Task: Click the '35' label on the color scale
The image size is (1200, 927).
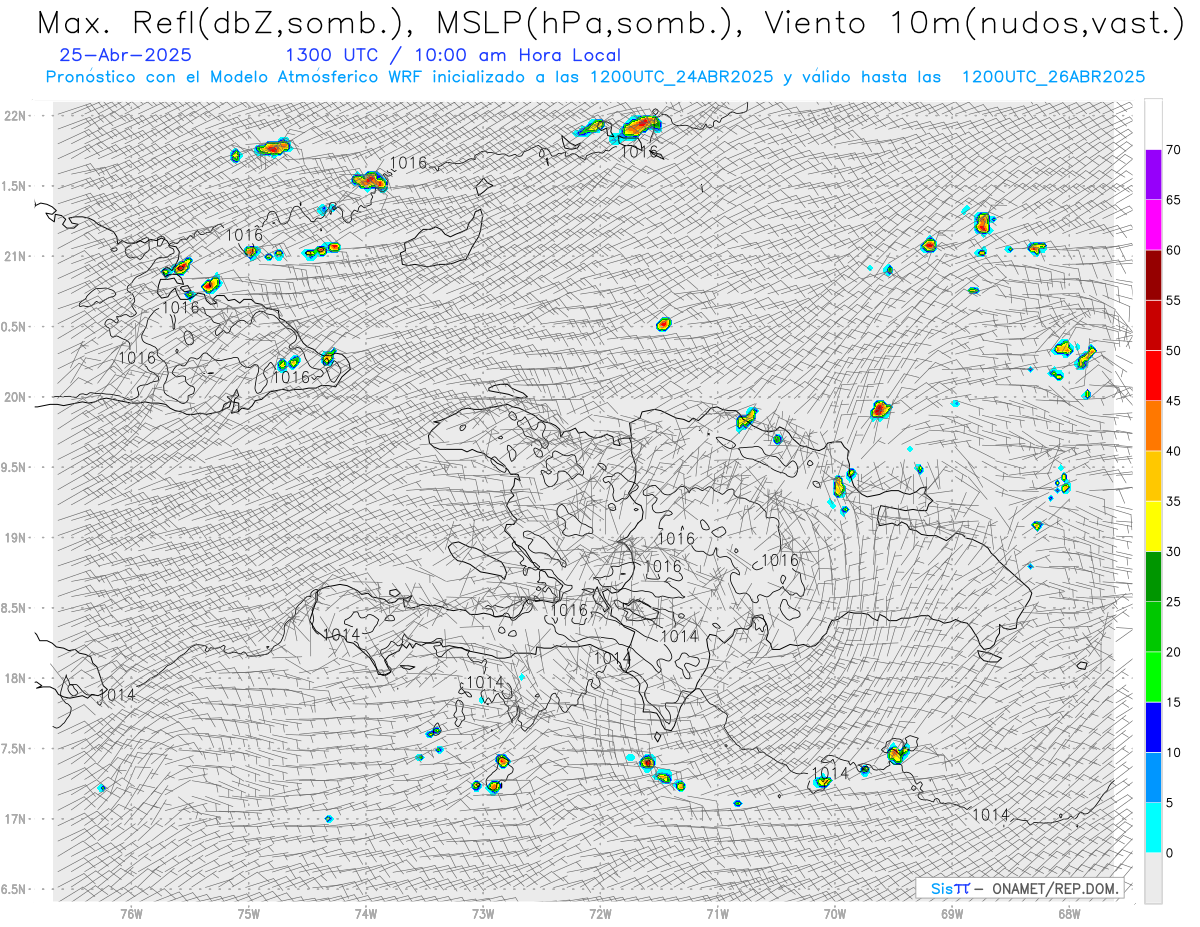Action: 1173,502
